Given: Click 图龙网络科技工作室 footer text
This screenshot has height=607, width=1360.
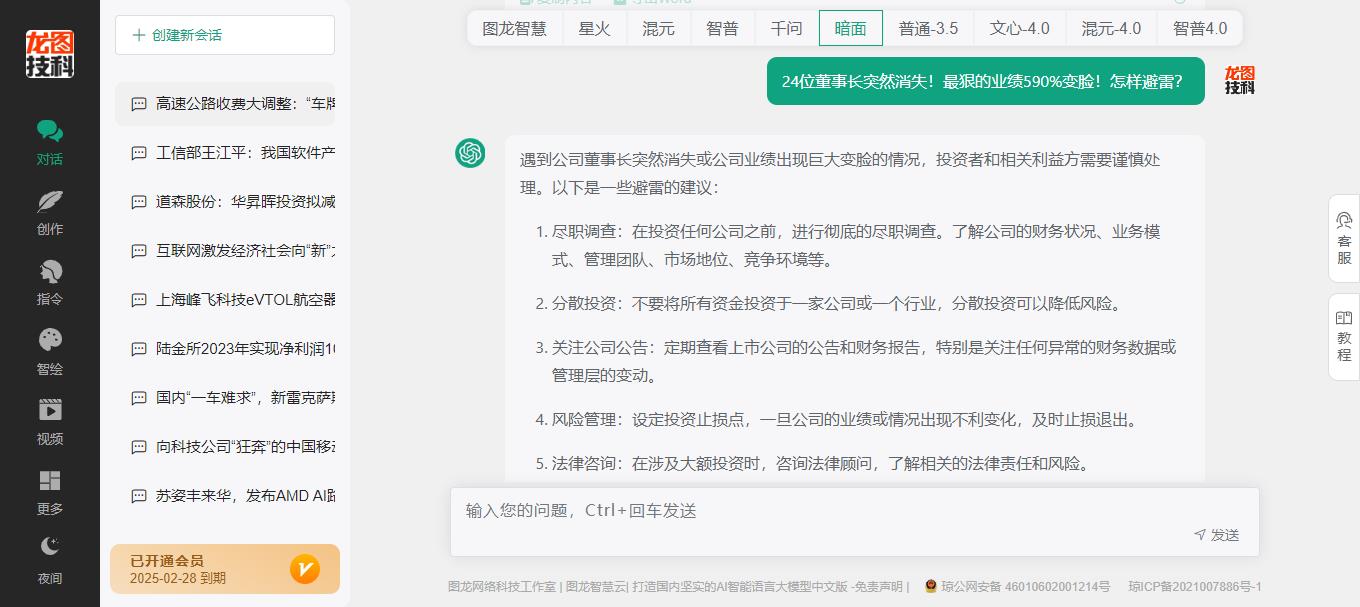Looking at the screenshot, I should (502, 587).
